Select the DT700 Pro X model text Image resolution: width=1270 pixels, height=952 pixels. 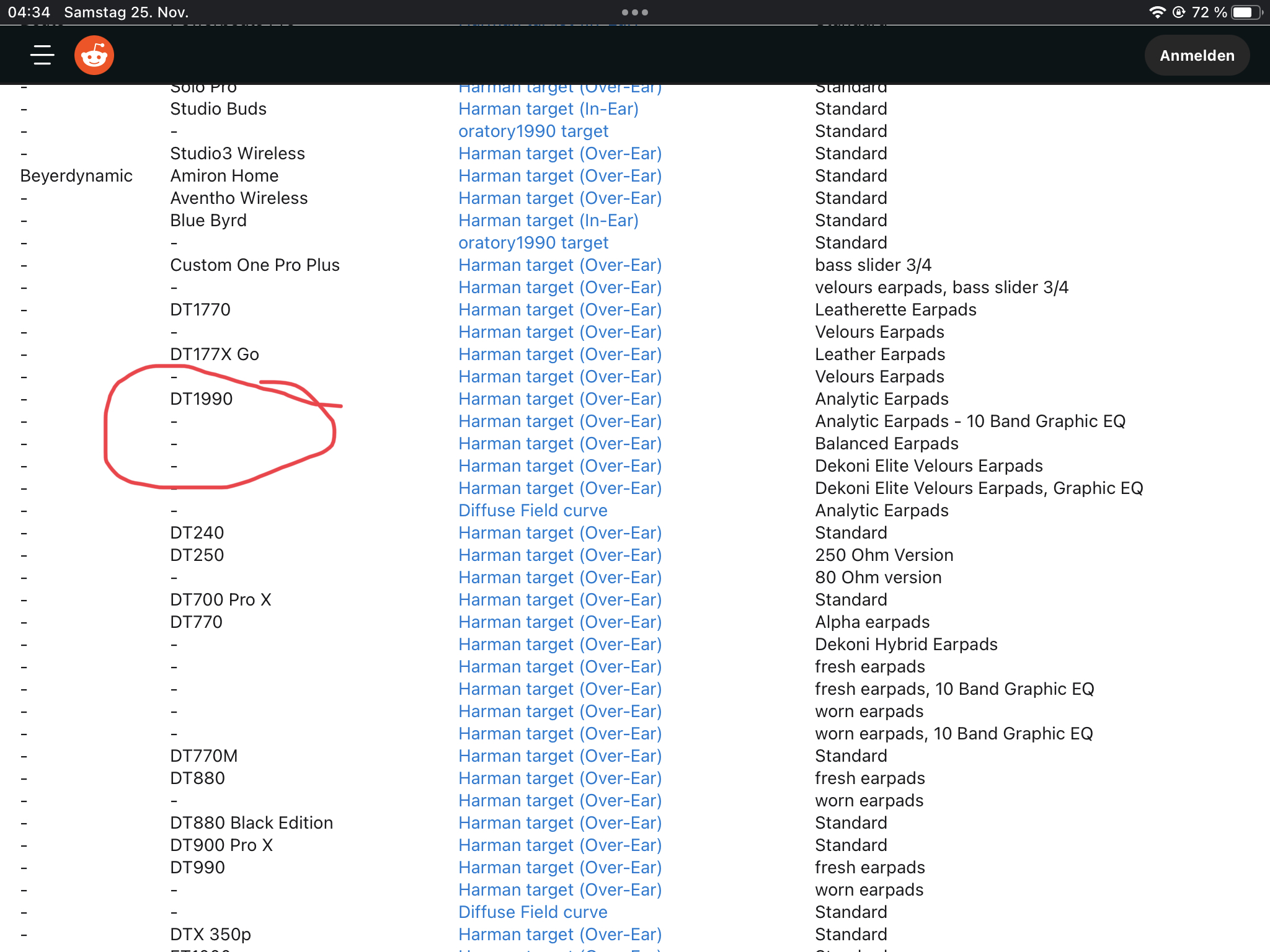221,600
